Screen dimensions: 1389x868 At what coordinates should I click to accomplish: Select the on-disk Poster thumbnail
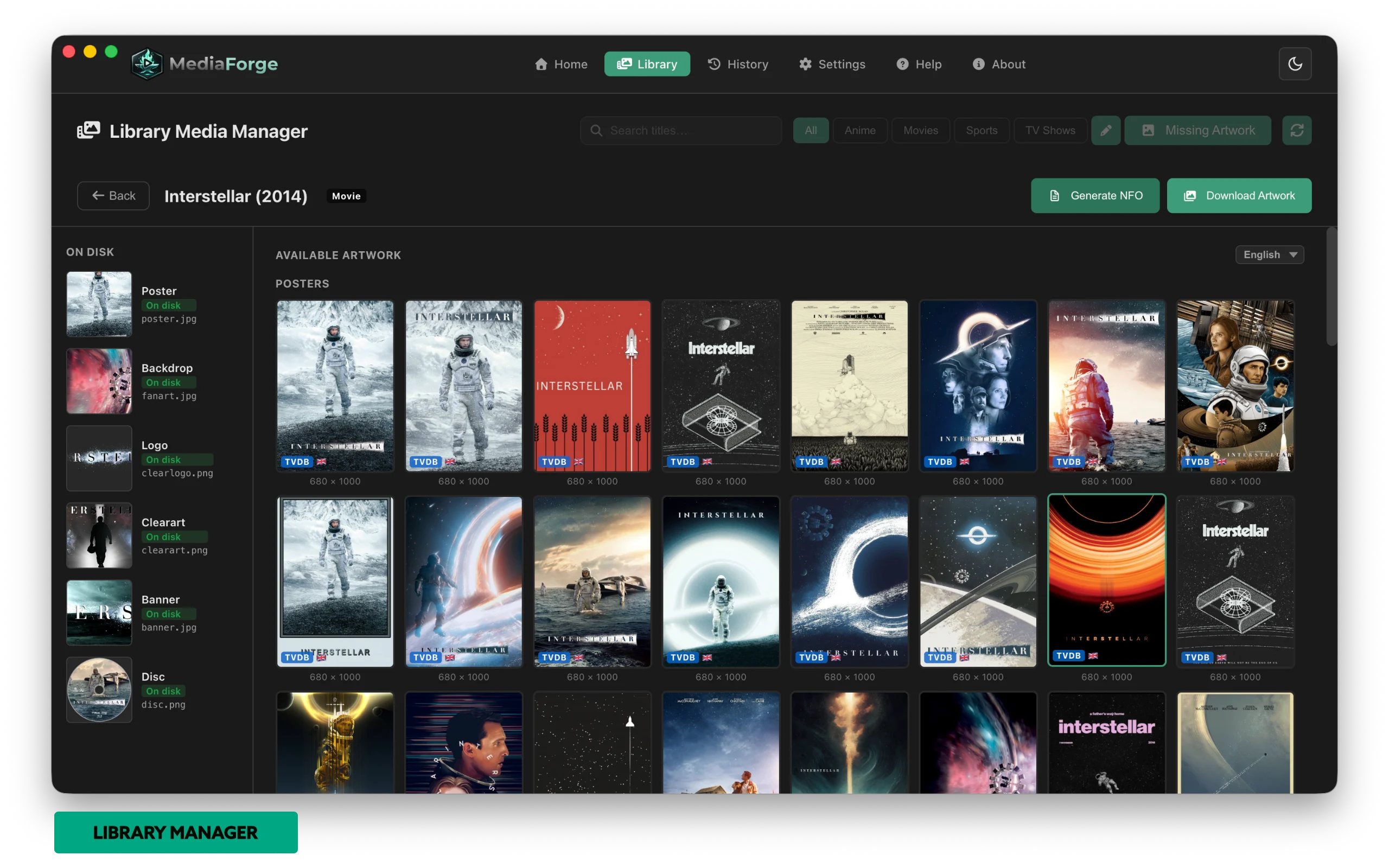point(99,304)
